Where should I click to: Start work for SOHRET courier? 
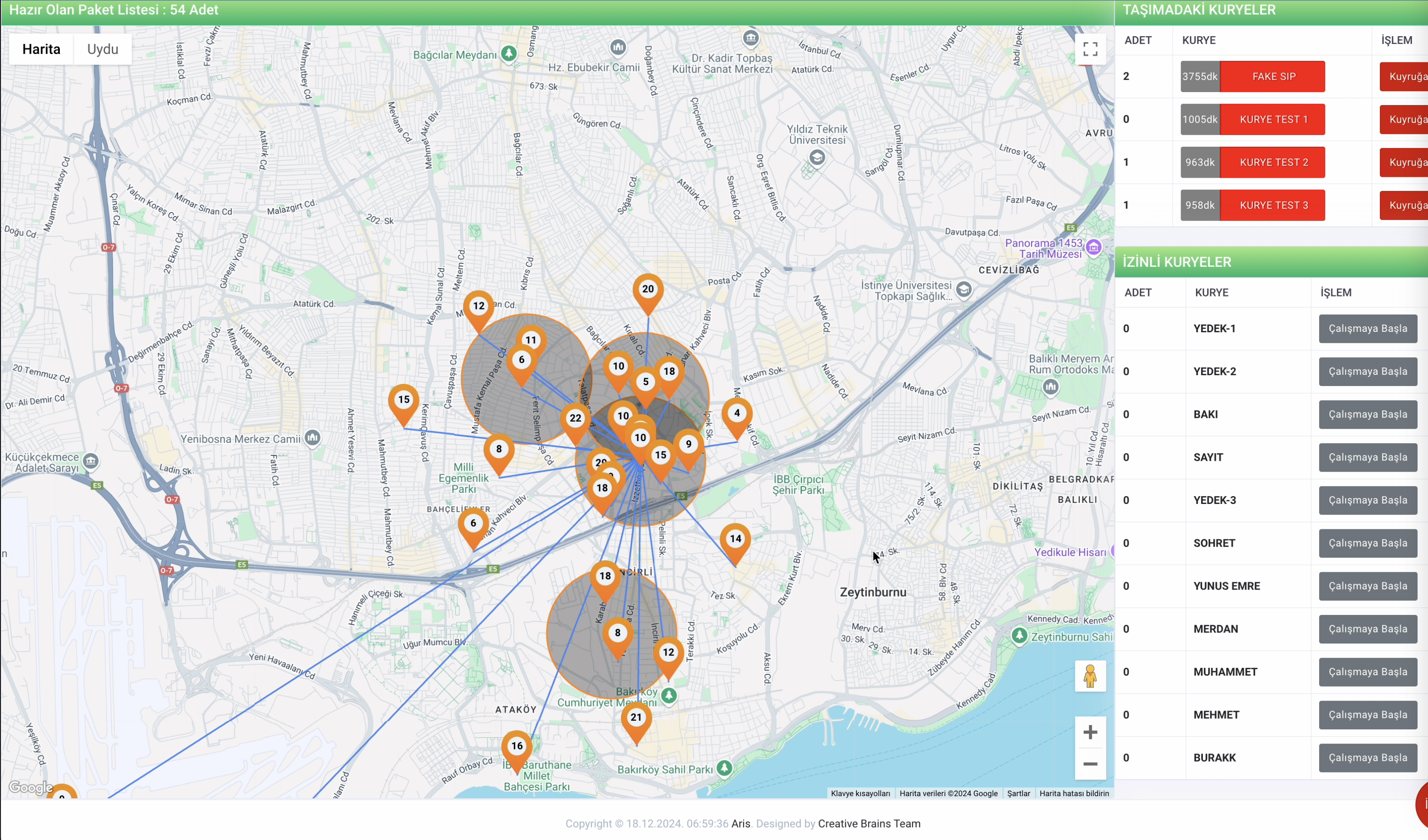1368,543
